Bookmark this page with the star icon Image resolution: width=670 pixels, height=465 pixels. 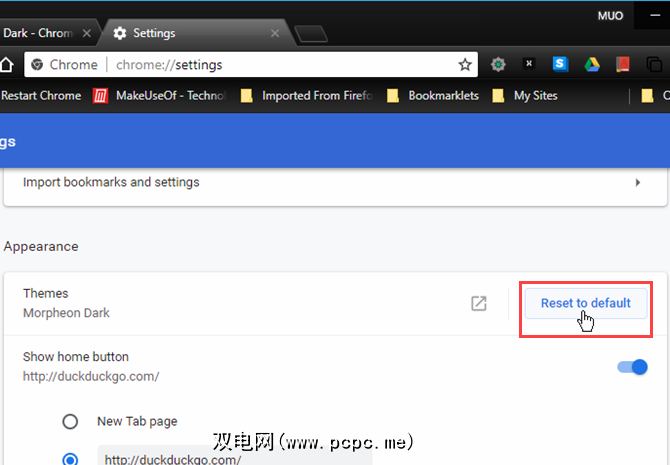[465, 65]
